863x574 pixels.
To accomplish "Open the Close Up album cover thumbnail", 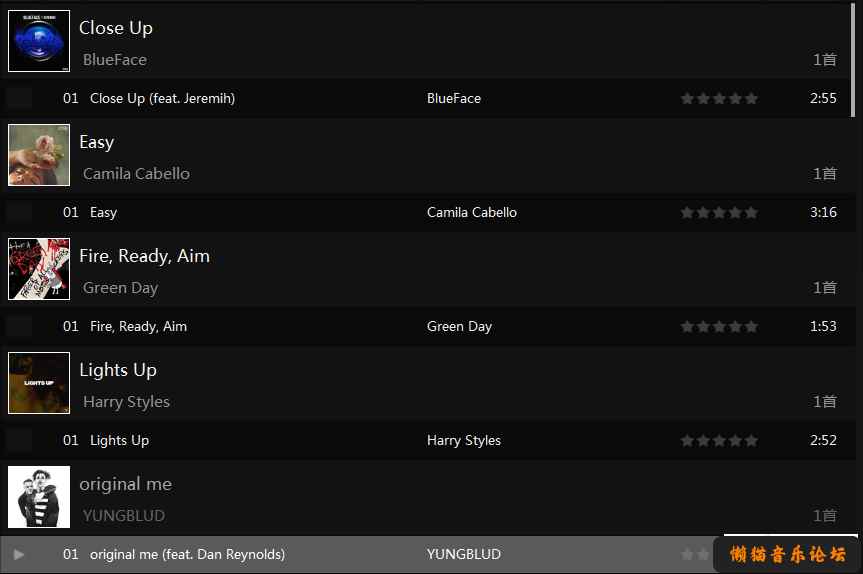I will coord(39,41).
